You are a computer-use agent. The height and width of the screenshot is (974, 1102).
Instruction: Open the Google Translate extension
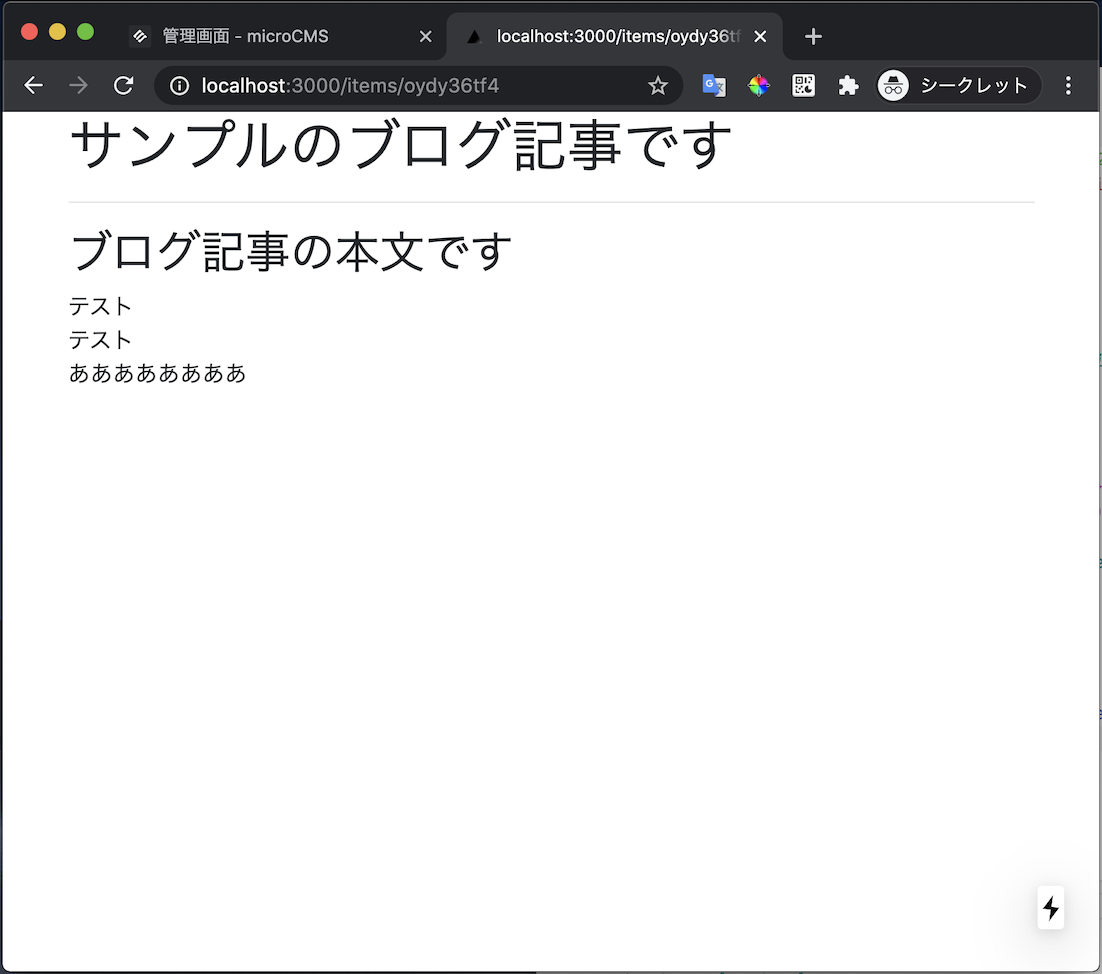[x=714, y=86]
